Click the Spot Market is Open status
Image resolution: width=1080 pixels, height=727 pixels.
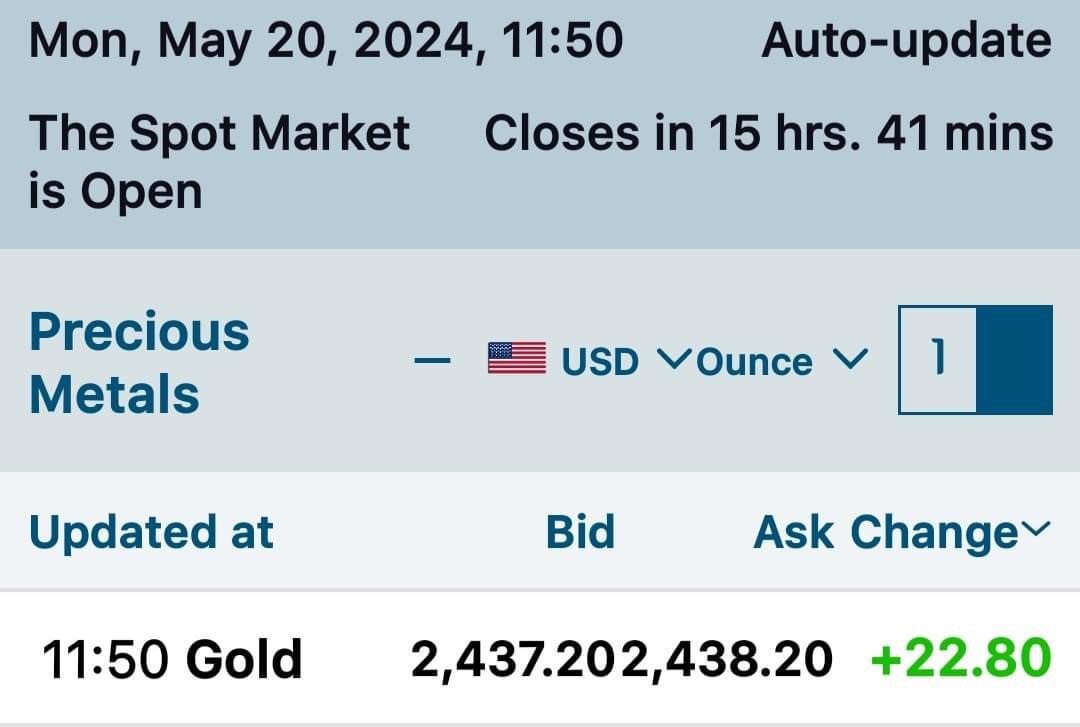pyautogui.click(x=218, y=161)
